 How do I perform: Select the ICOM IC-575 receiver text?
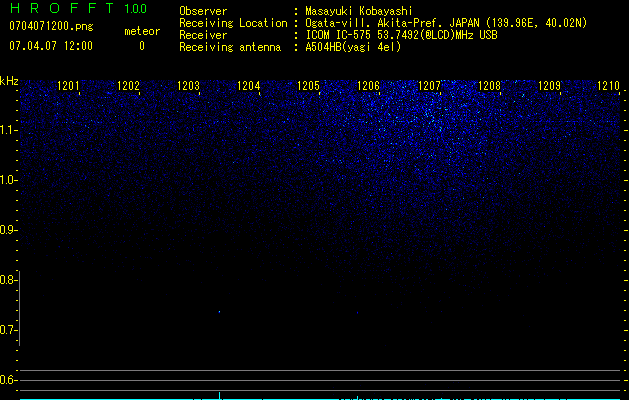(x=401, y=35)
